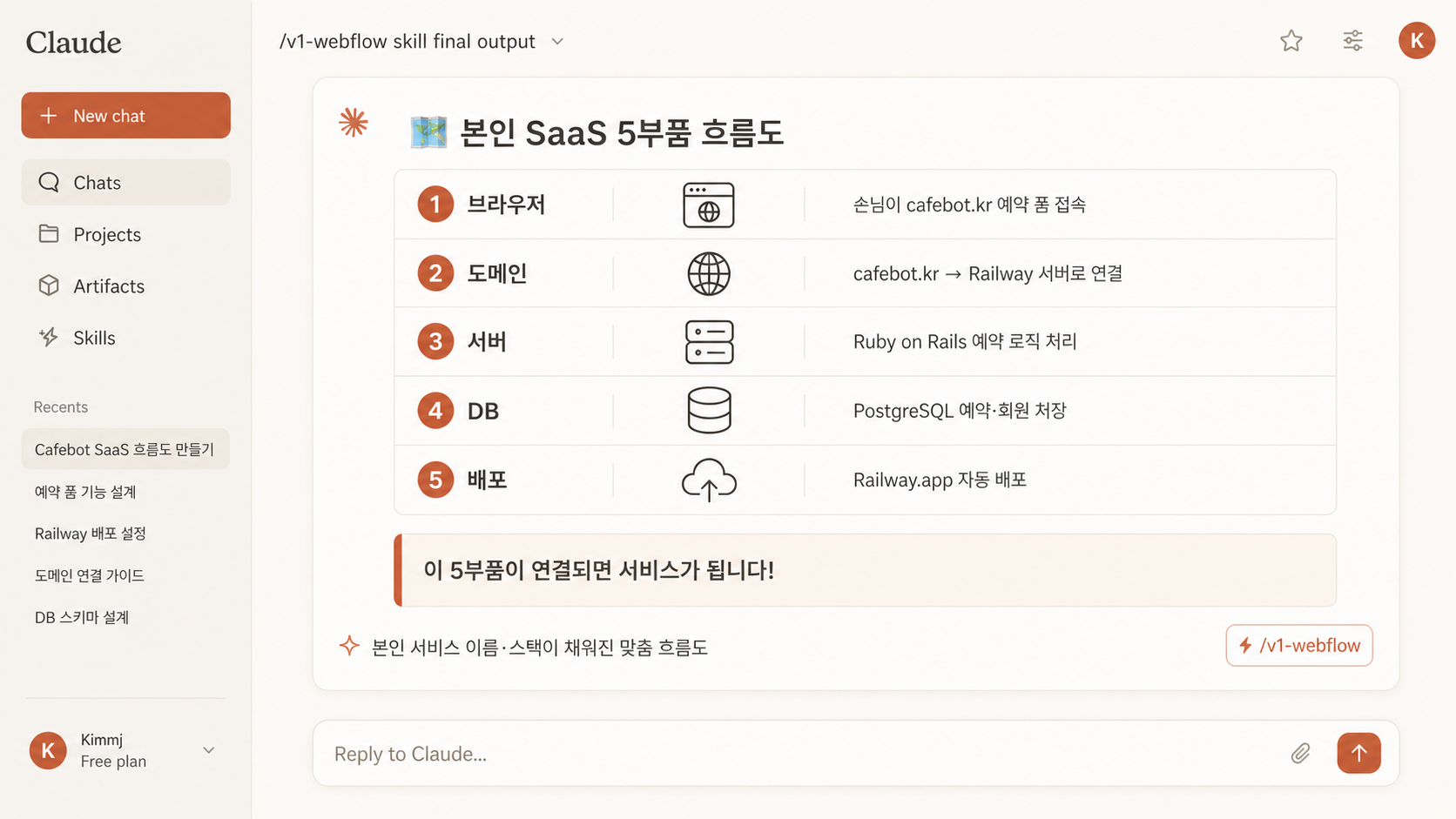Click the Claude asterisk spark icon
The height and width of the screenshot is (819, 1456).
[354, 123]
